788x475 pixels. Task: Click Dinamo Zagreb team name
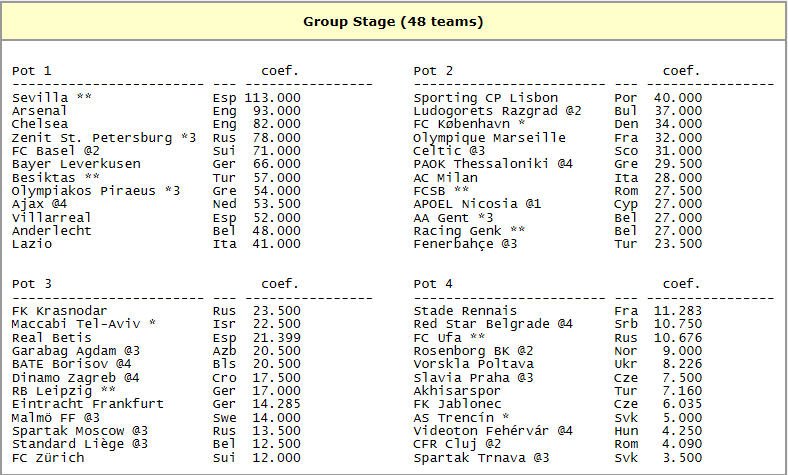click(64, 377)
